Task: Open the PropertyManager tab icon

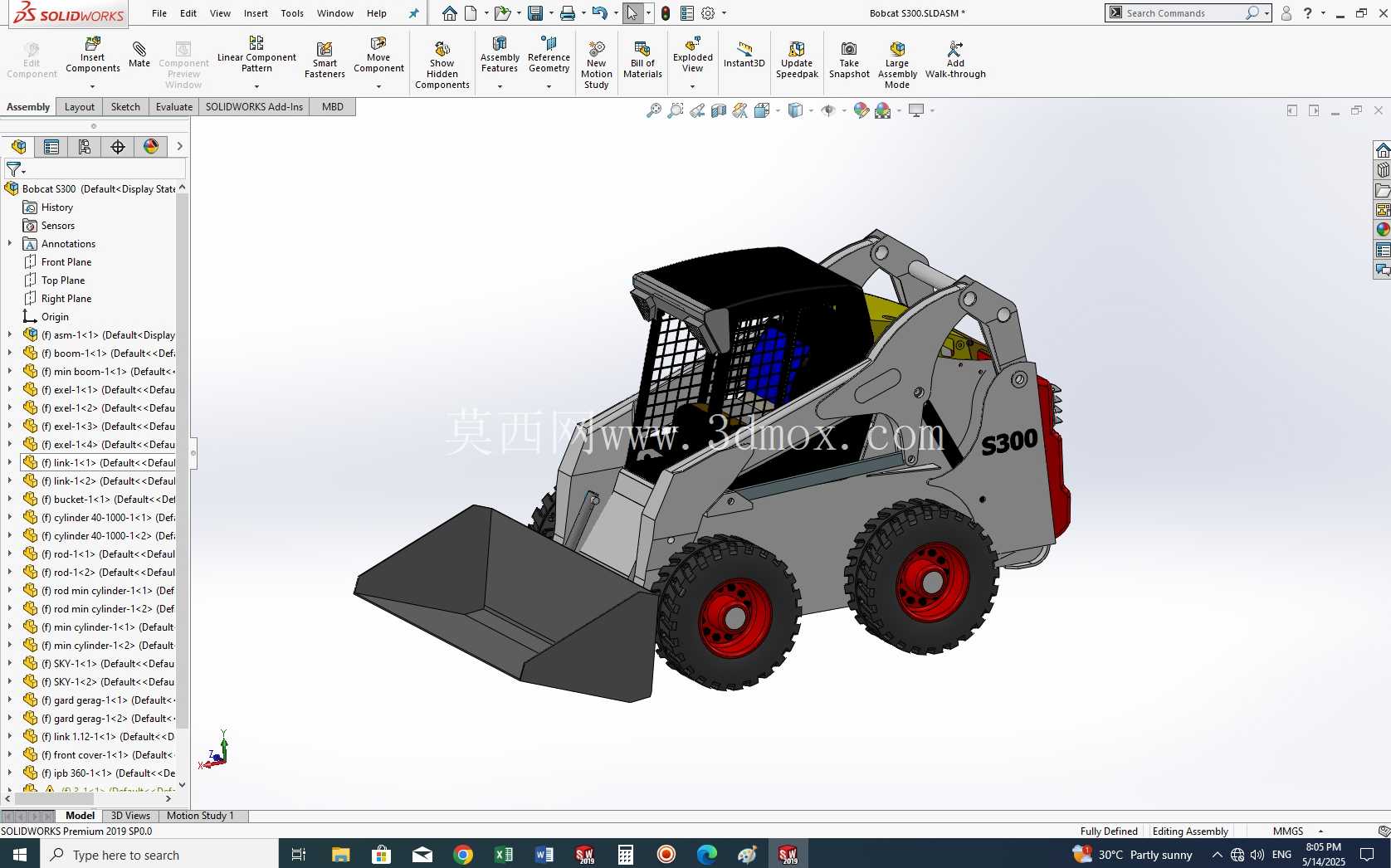Action: coord(51,147)
